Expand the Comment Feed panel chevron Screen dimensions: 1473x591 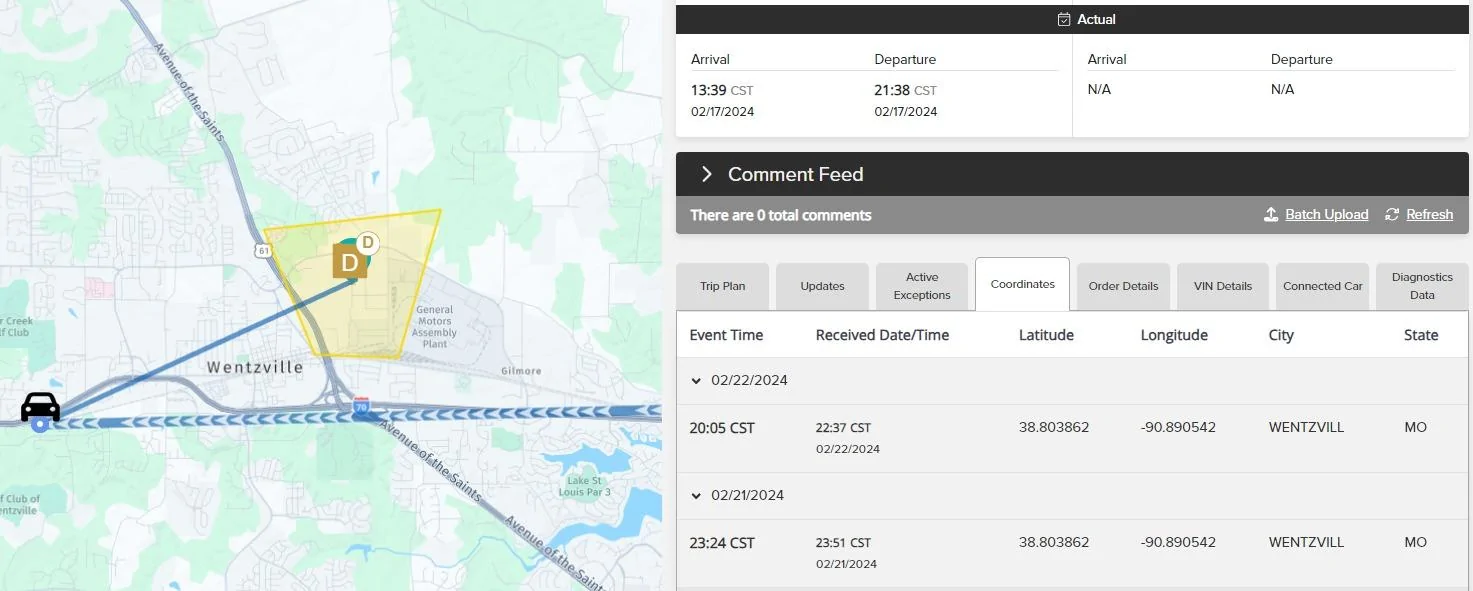point(706,174)
